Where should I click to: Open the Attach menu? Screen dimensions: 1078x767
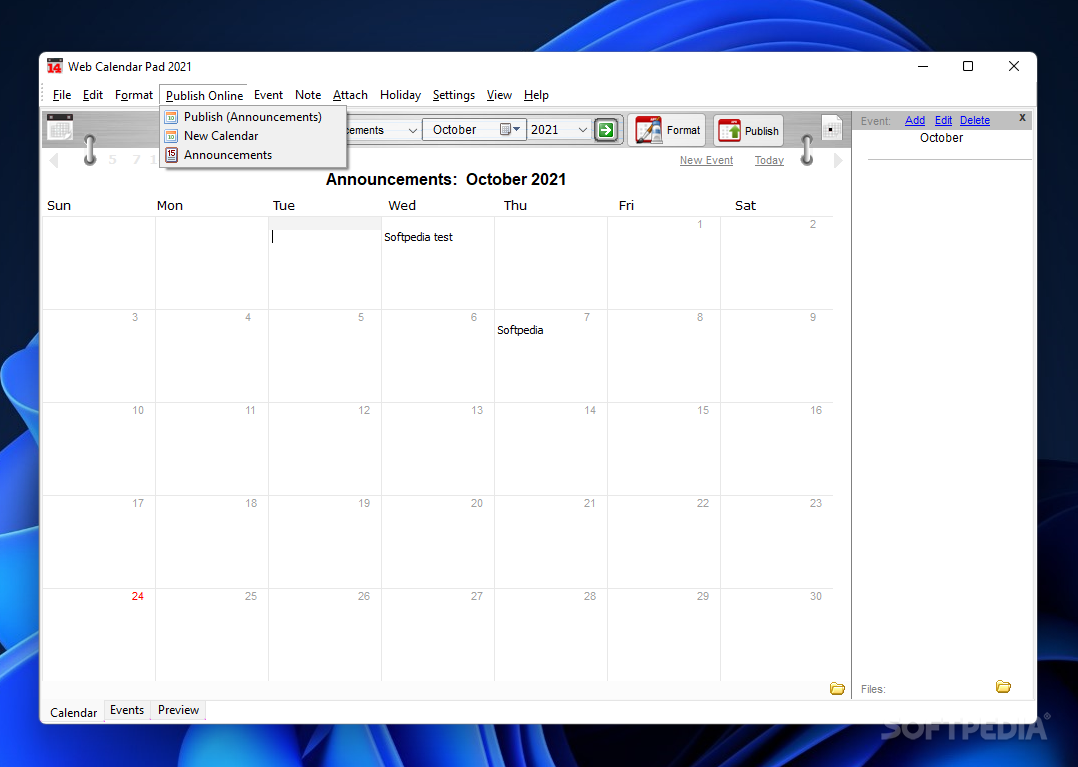350,95
